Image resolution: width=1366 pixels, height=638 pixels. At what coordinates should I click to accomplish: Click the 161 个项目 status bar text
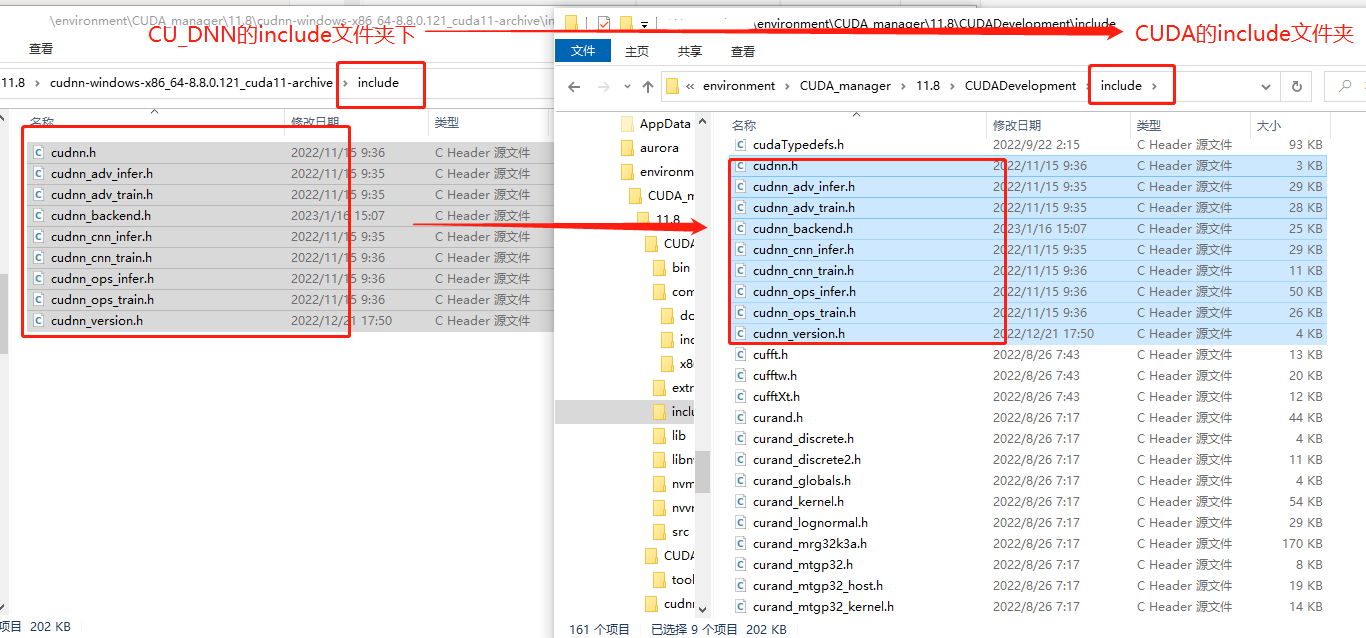tap(599, 629)
